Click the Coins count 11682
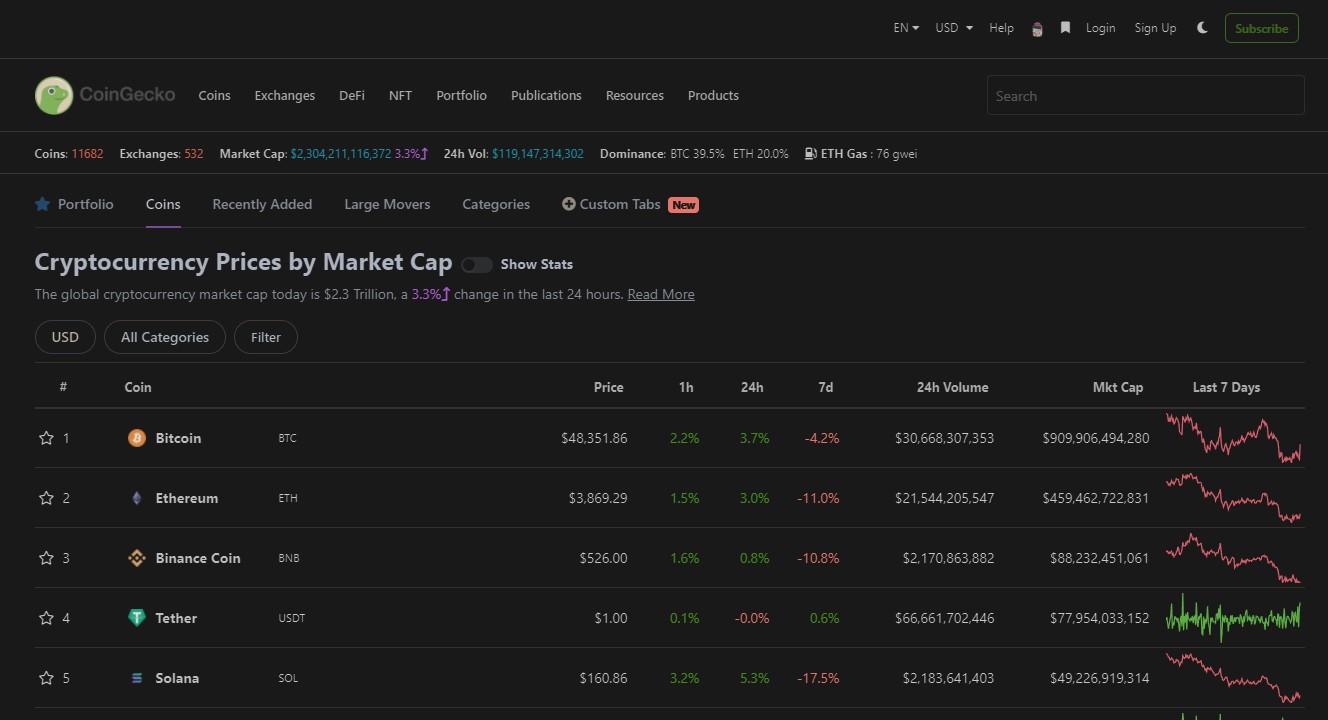This screenshot has height=720, width=1328. tap(87, 154)
